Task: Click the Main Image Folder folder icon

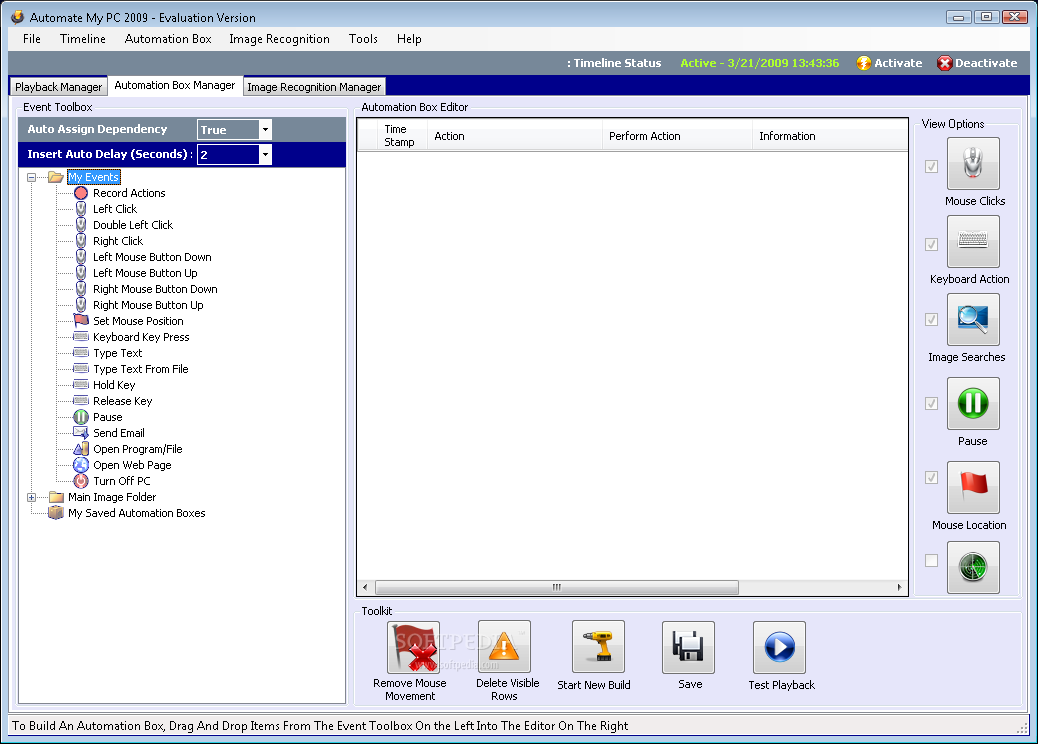Action: click(56, 497)
